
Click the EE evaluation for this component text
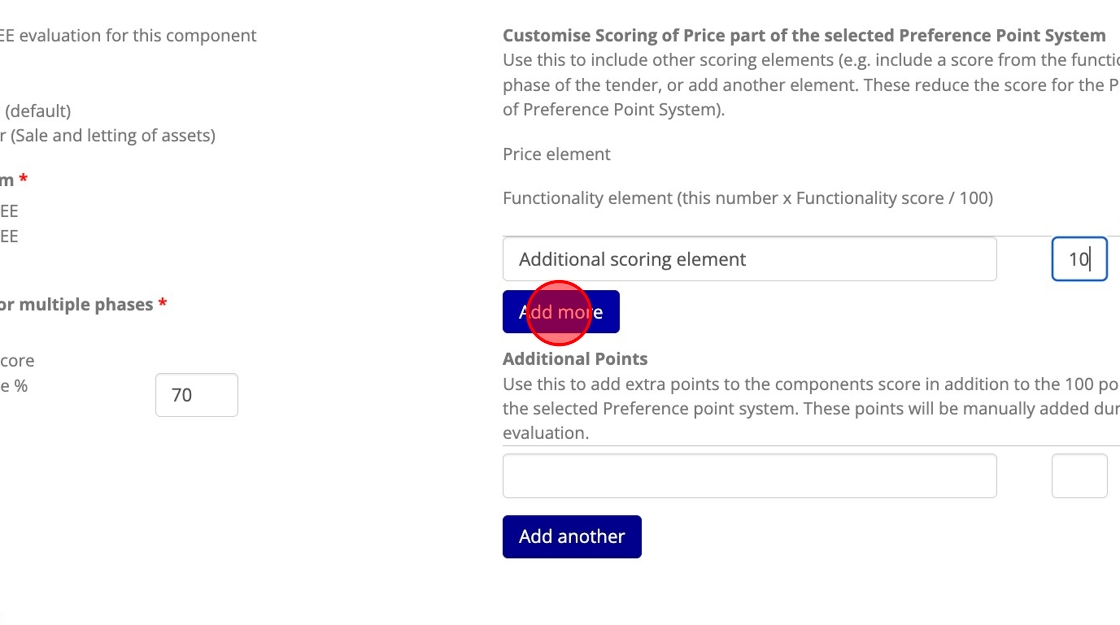[129, 35]
